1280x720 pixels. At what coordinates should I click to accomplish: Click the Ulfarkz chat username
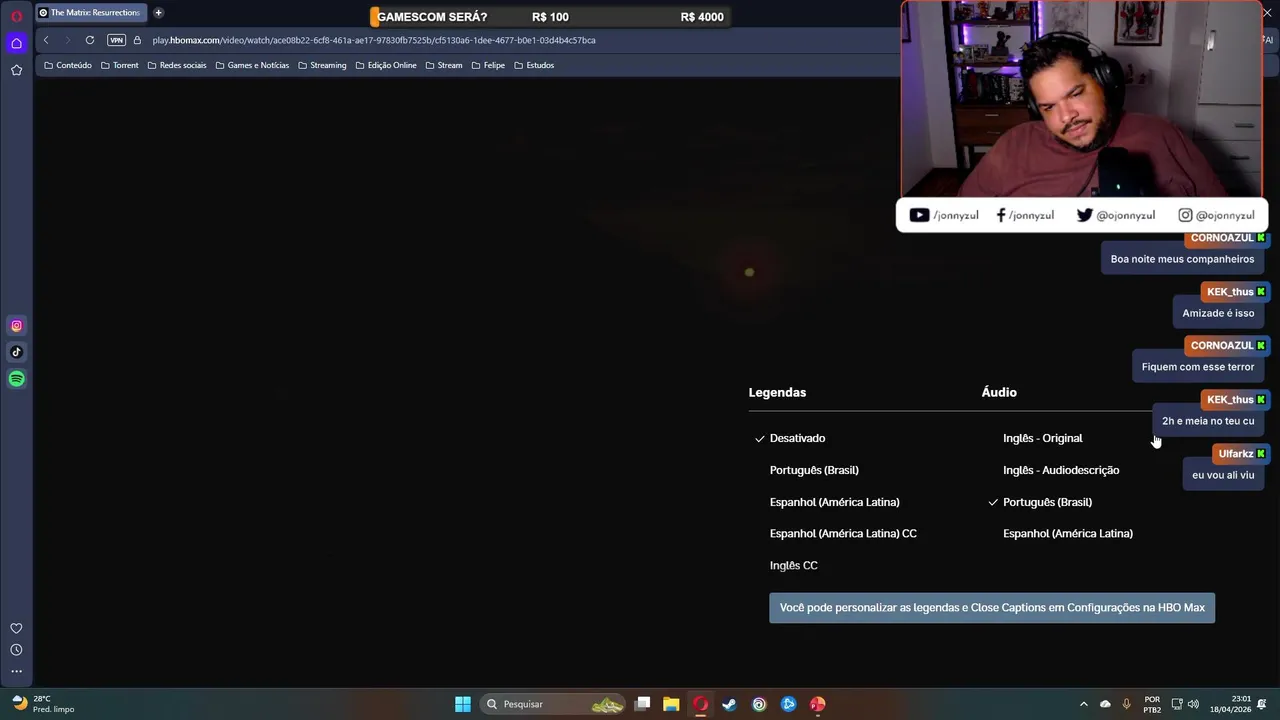pos(1236,454)
